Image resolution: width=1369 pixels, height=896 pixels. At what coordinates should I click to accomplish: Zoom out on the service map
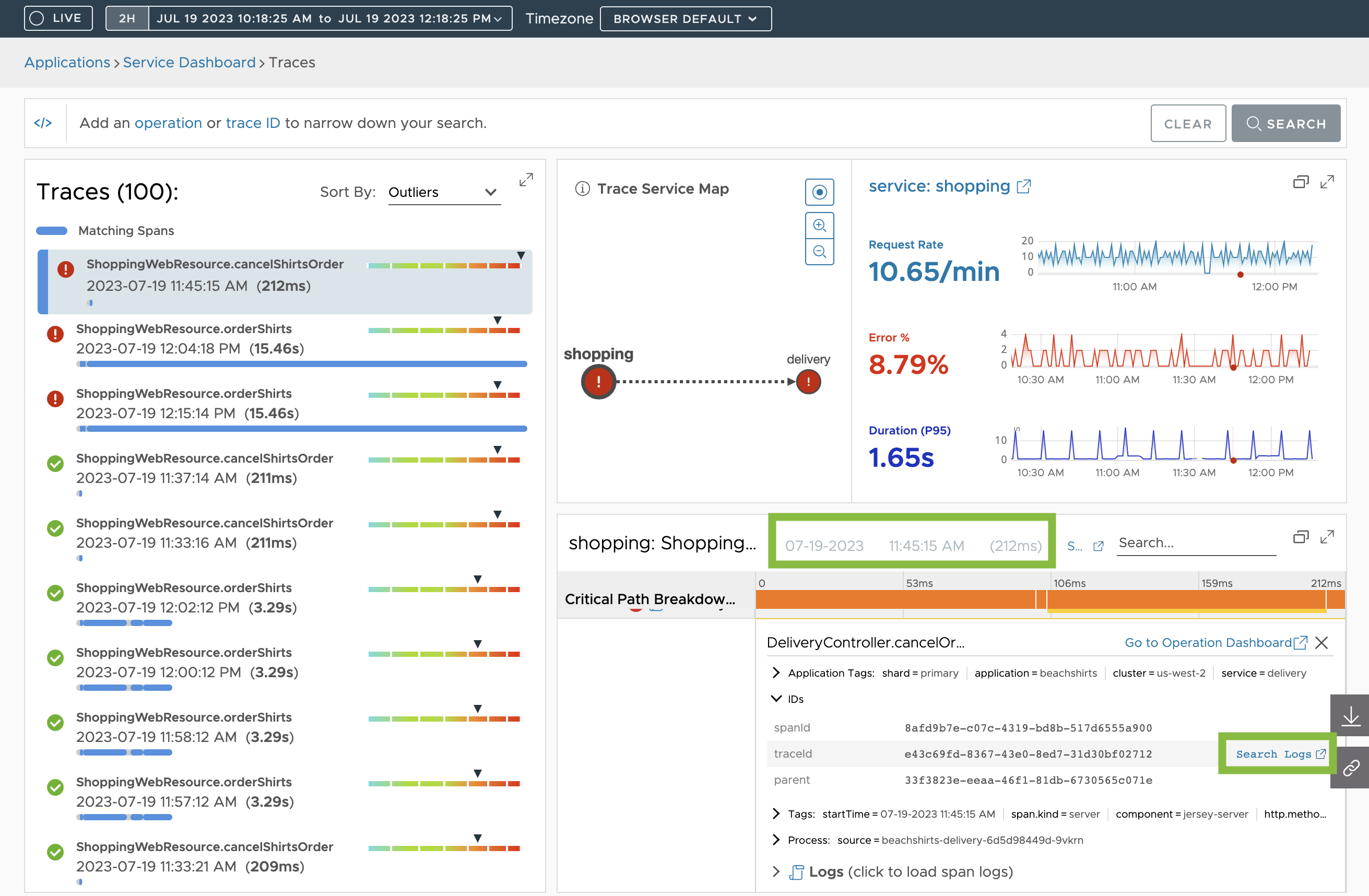coord(819,251)
